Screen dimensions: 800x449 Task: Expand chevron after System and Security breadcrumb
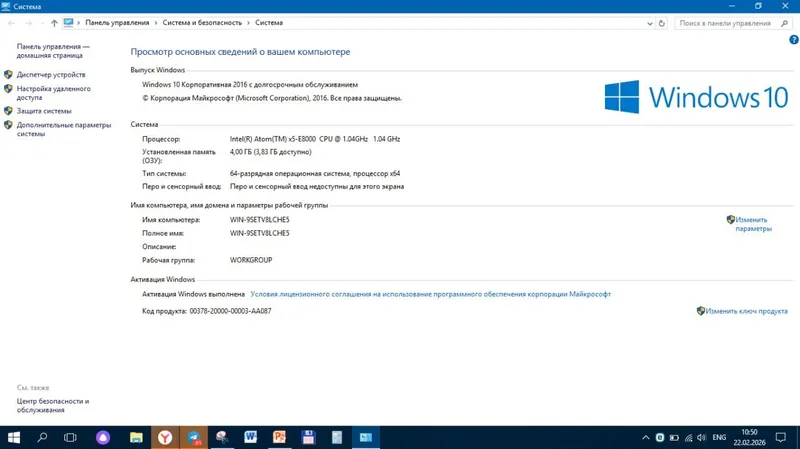(248, 22)
